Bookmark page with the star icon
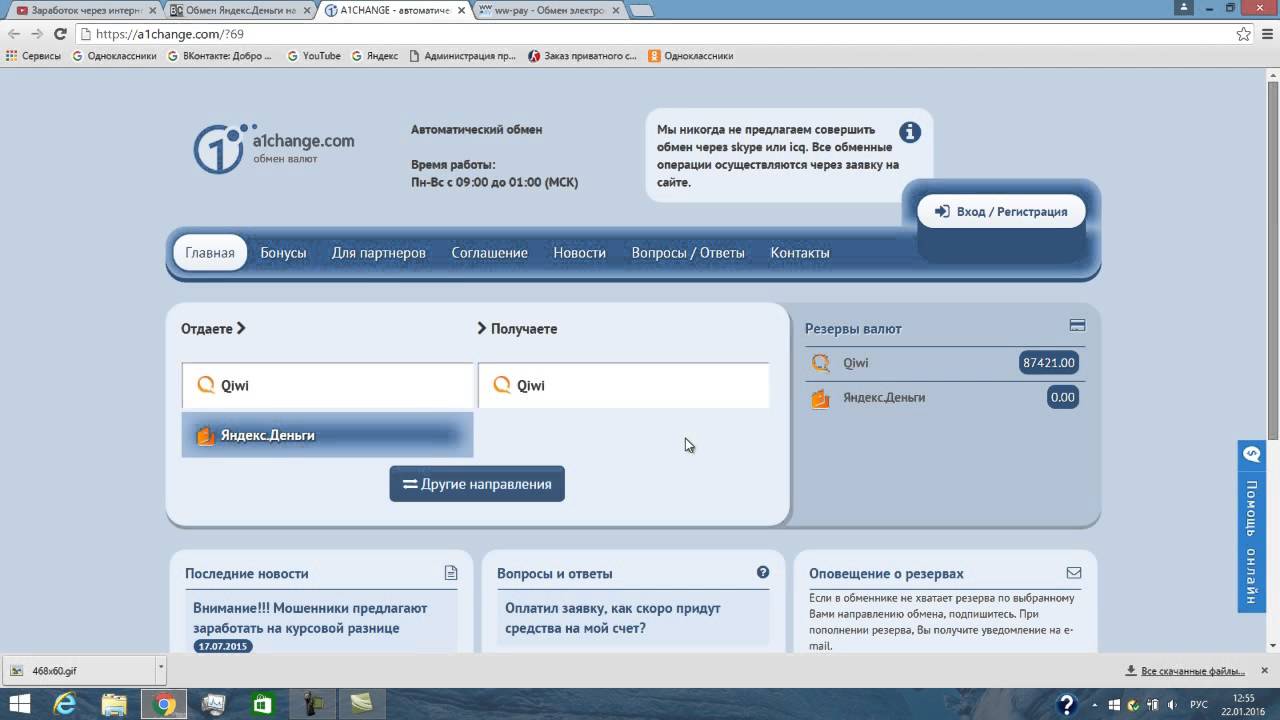Image resolution: width=1280 pixels, height=720 pixels. click(1243, 34)
